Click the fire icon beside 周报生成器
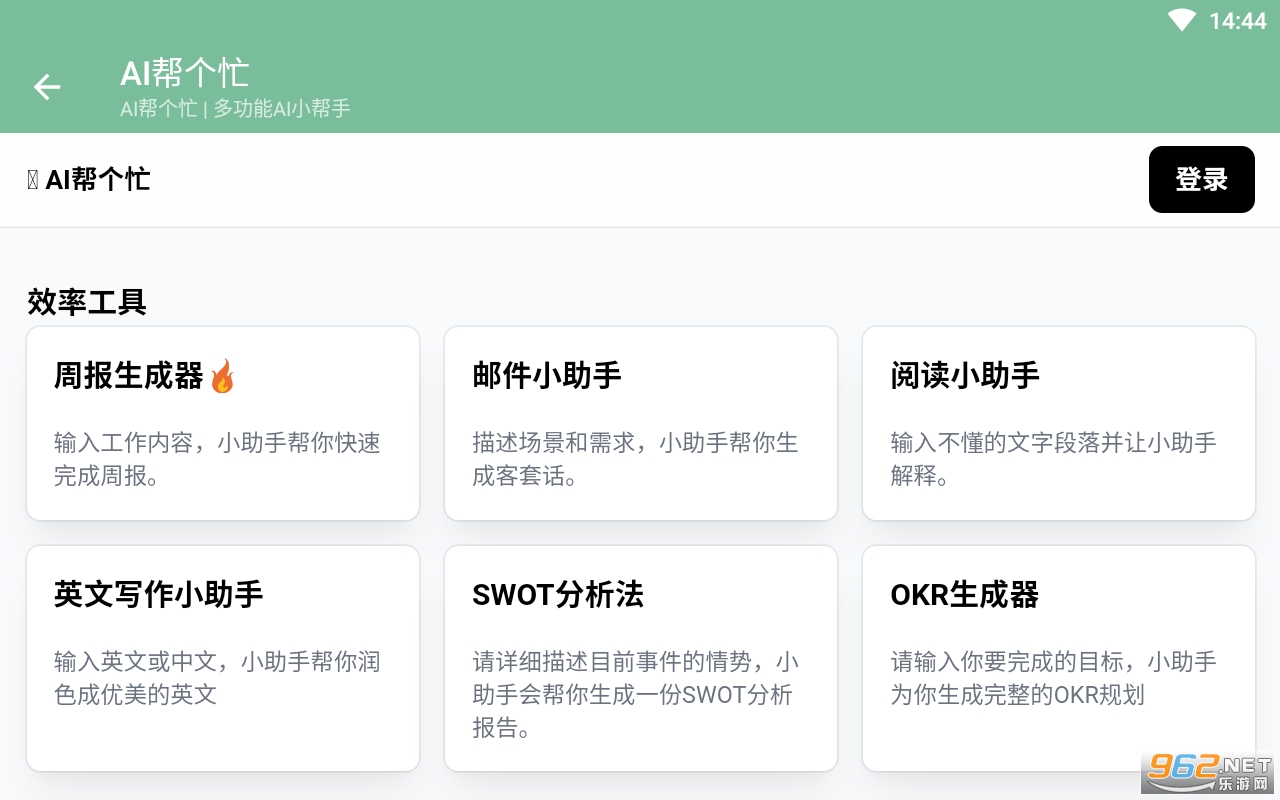Screen dimensions: 1280x800 click(222, 376)
